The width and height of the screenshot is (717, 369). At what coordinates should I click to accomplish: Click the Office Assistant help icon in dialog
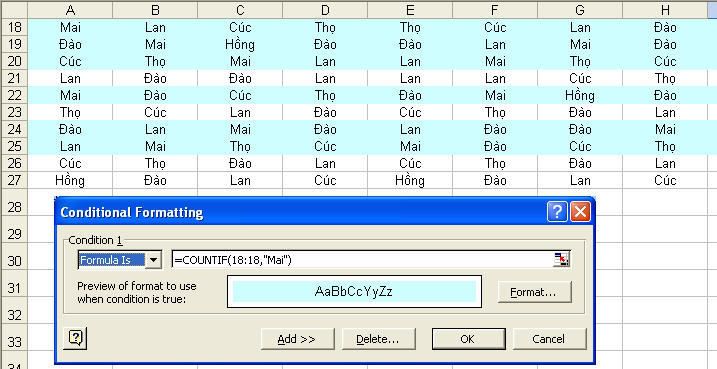pyautogui.click(x=75, y=338)
